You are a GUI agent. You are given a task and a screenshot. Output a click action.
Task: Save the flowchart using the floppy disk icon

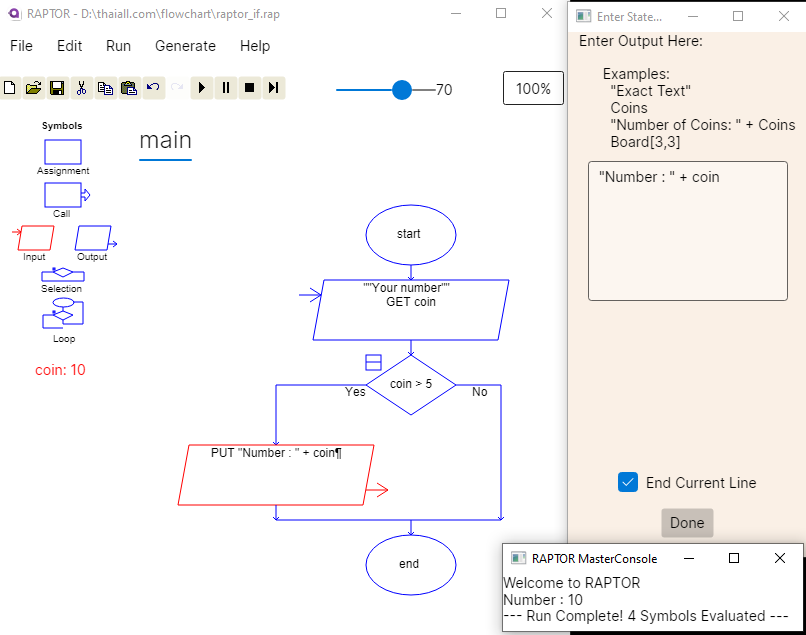coord(57,88)
